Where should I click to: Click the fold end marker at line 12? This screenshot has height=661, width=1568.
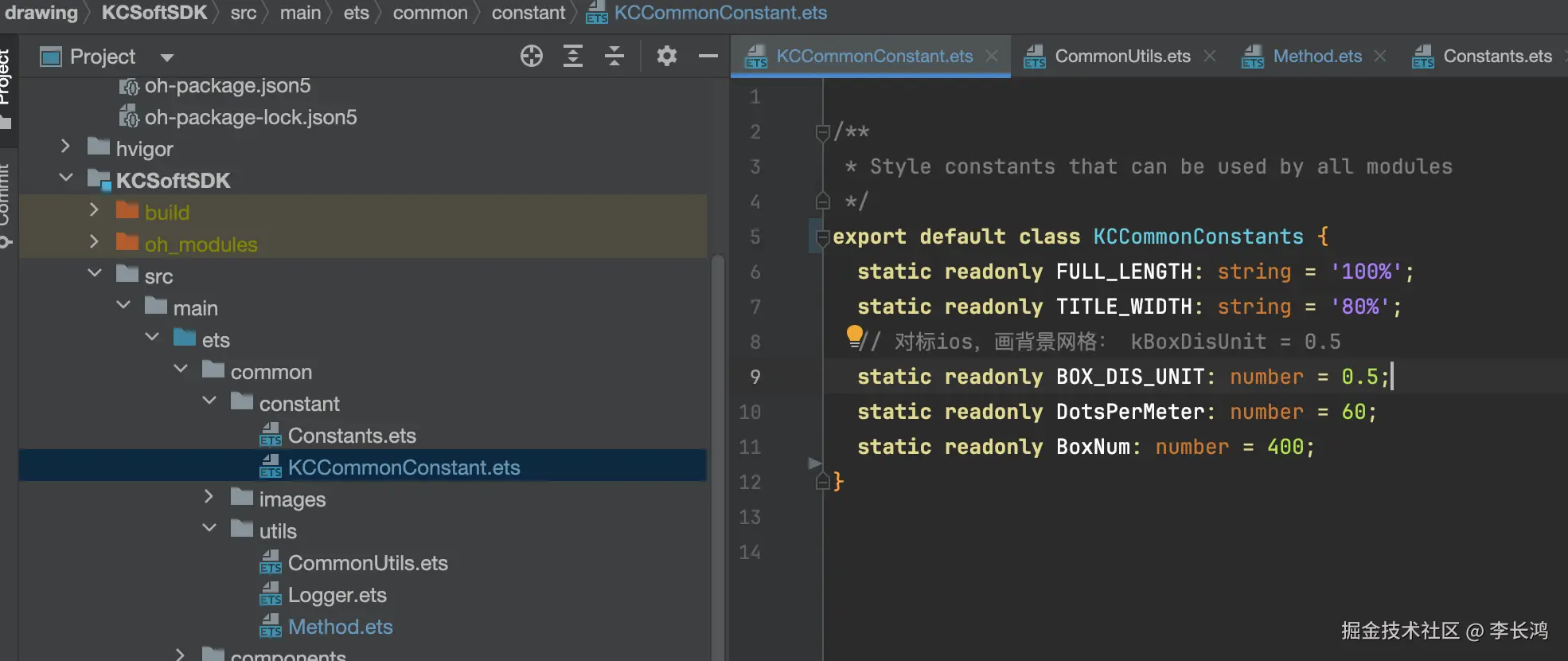coord(823,482)
